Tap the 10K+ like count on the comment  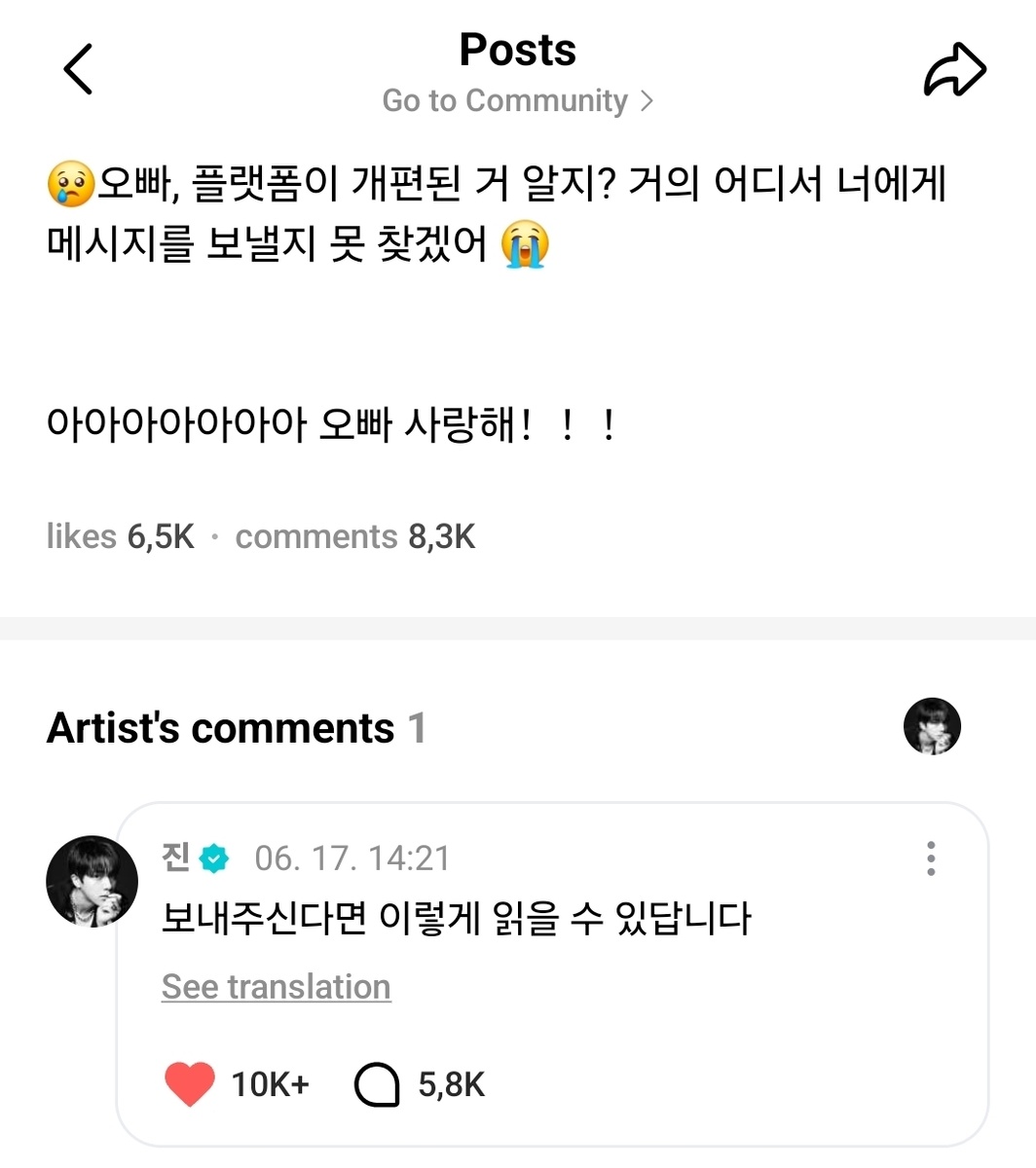click(x=270, y=1084)
